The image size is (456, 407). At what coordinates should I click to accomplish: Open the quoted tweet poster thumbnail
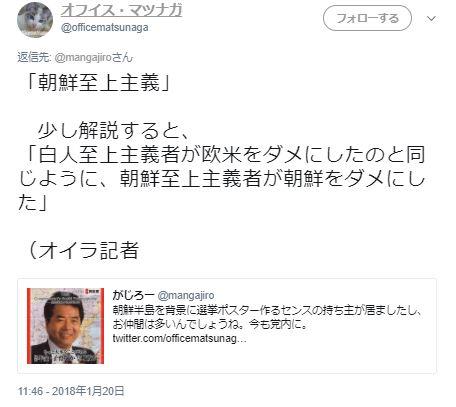[x=66, y=326]
